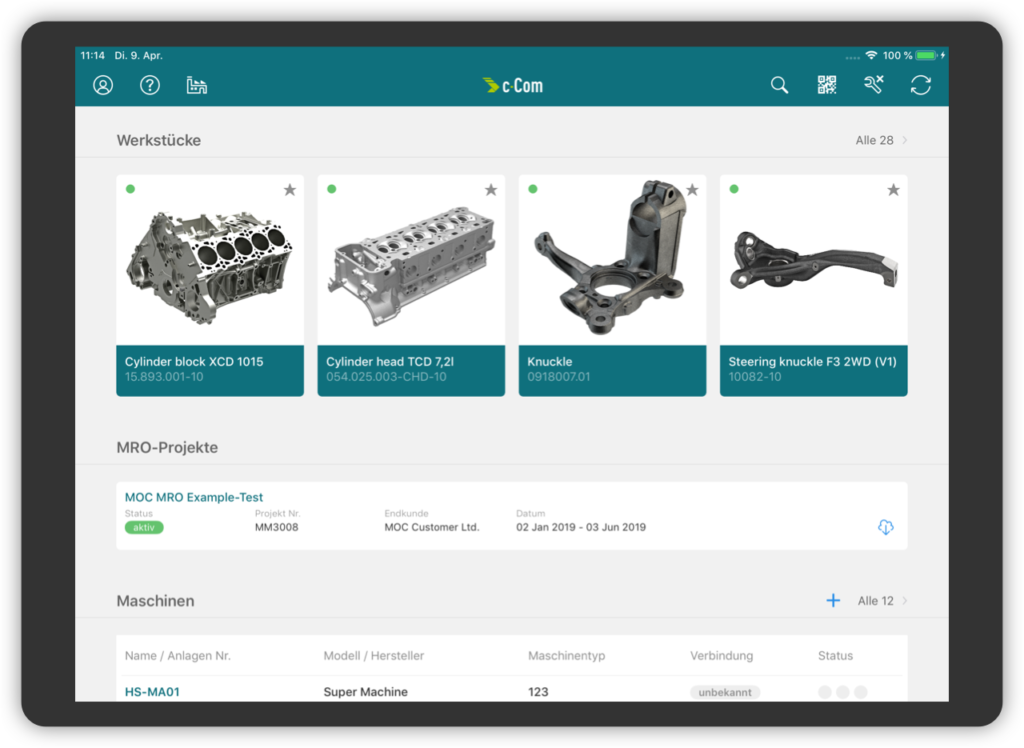Click the factory machine overview icon
This screenshot has width=1024, height=748.
point(197,86)
